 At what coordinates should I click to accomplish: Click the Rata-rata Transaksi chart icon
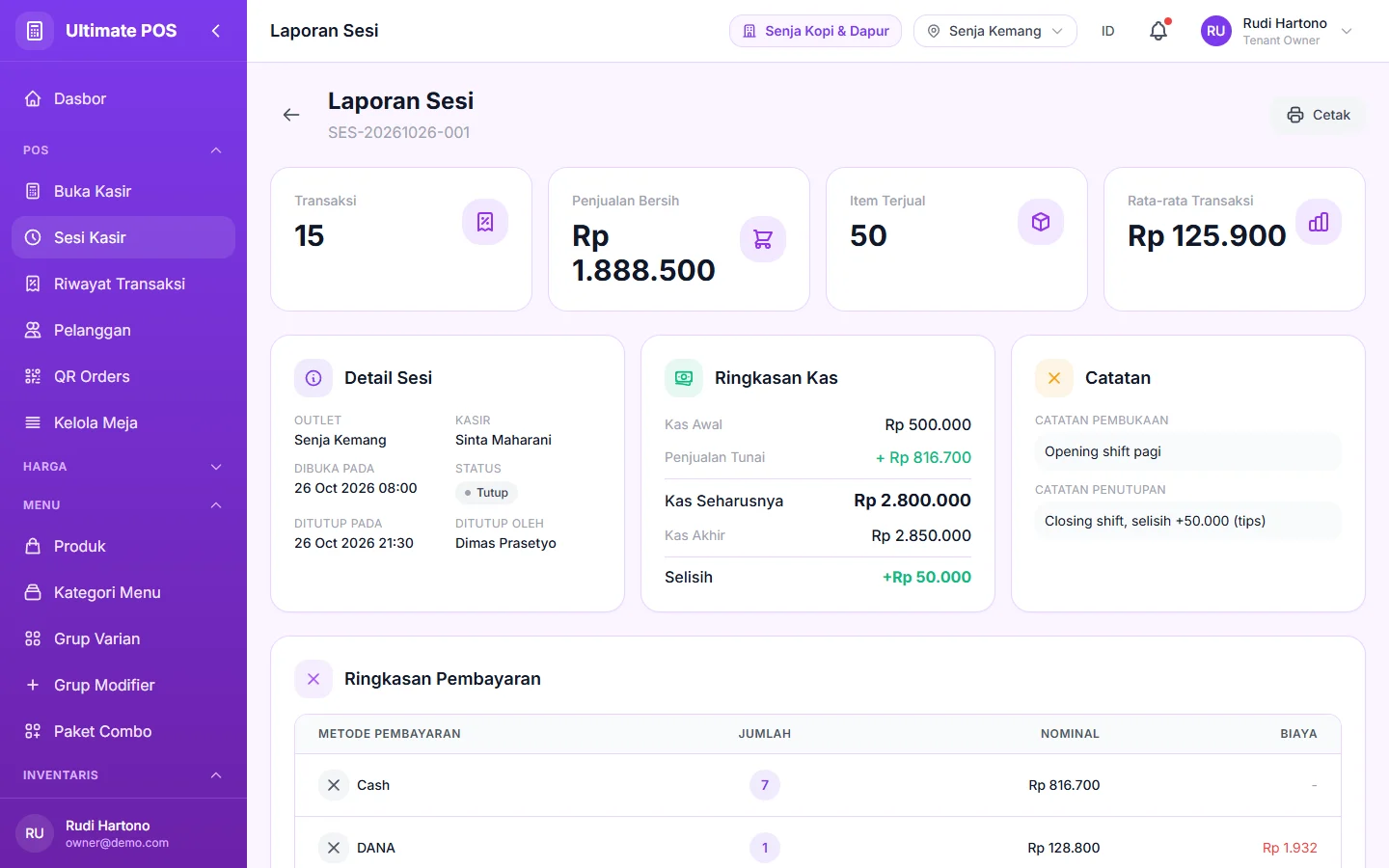pyautogui.click(x=1319, y=222)
